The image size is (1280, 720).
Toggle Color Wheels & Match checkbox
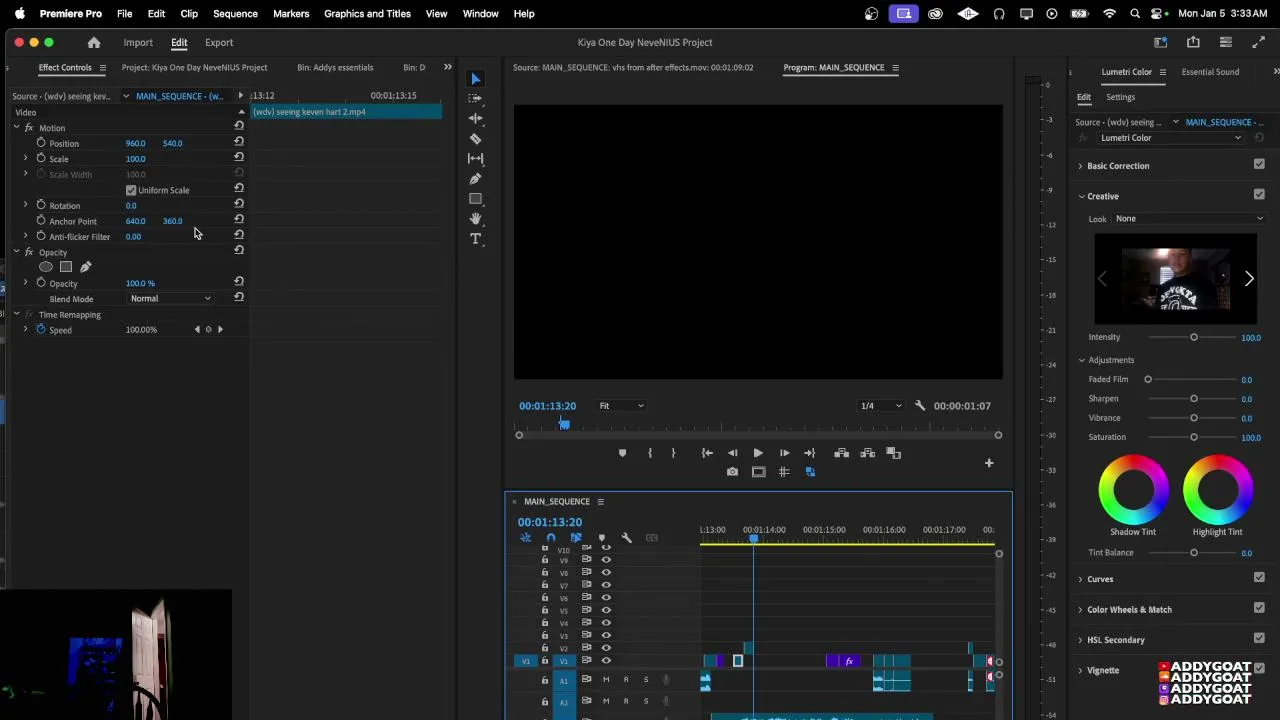coord(1259,608)
